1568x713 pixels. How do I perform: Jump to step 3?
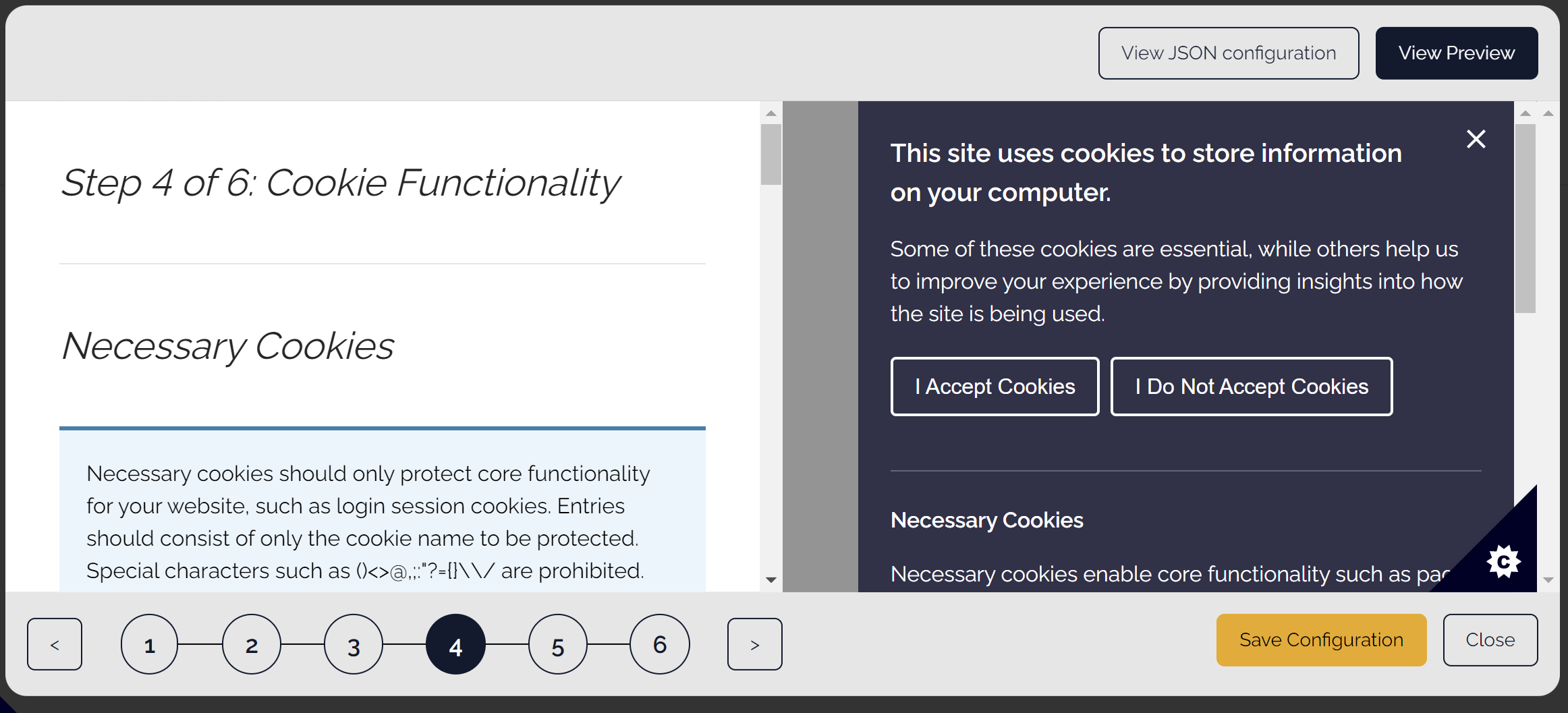pyautogui.click(x=354, y=644)
